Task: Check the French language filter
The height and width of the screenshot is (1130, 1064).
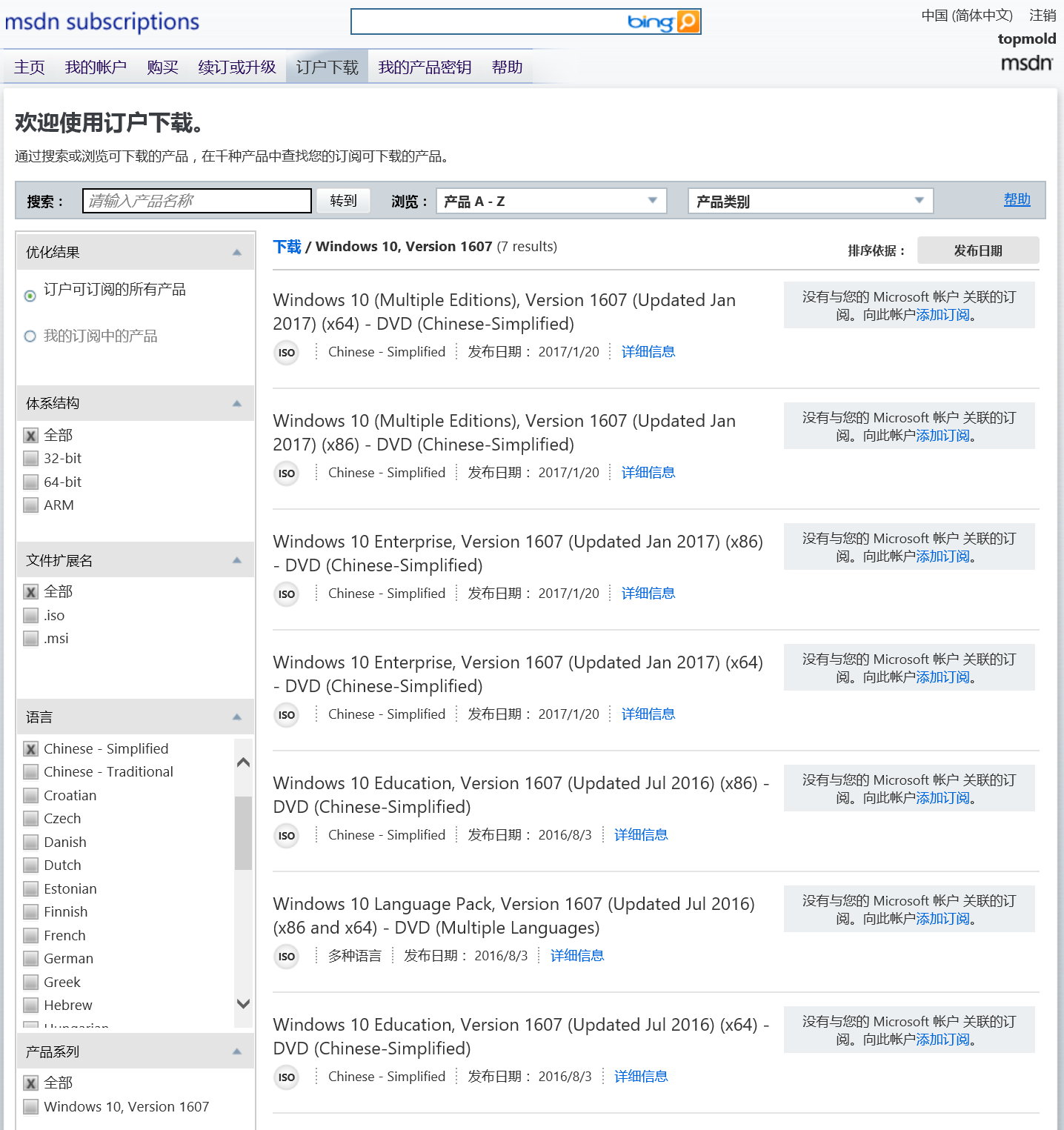Action: tap(30, 936)
